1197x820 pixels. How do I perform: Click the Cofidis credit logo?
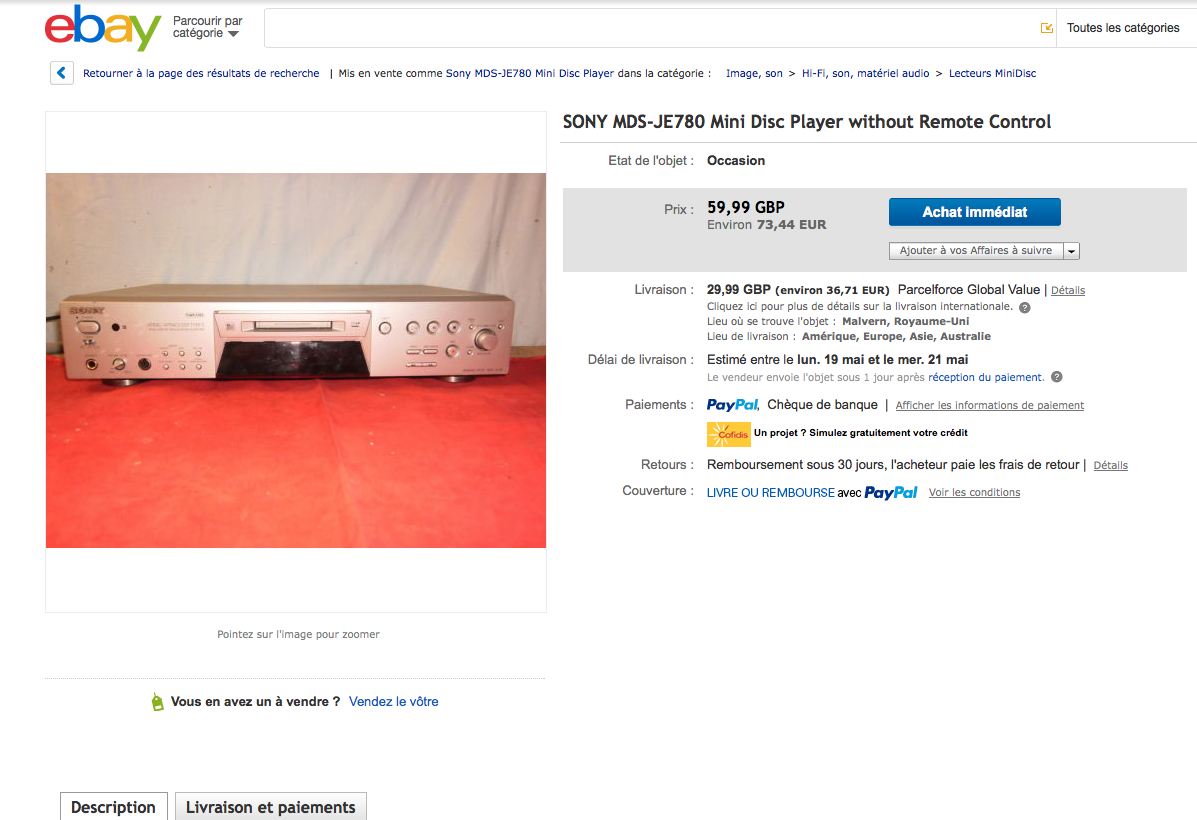pos(728,434)
